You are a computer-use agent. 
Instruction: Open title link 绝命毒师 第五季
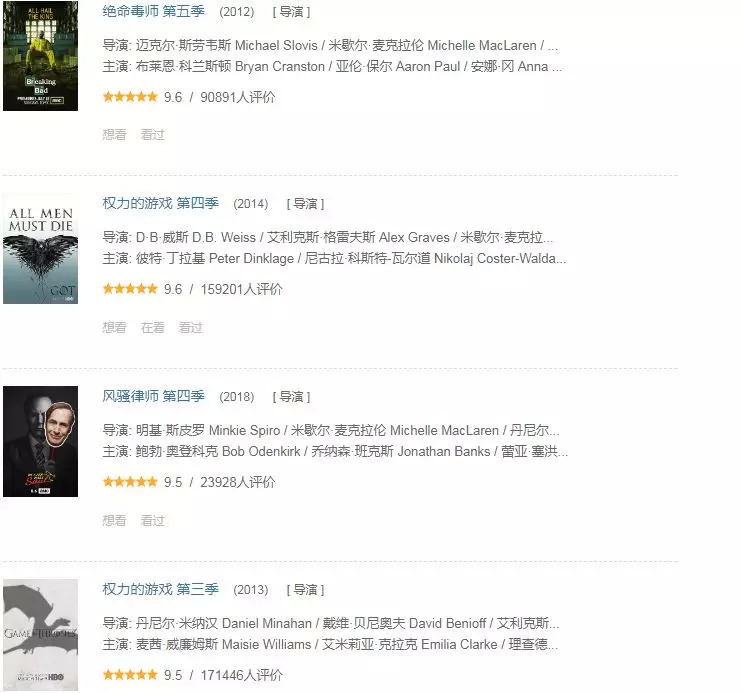click(154, 11)
